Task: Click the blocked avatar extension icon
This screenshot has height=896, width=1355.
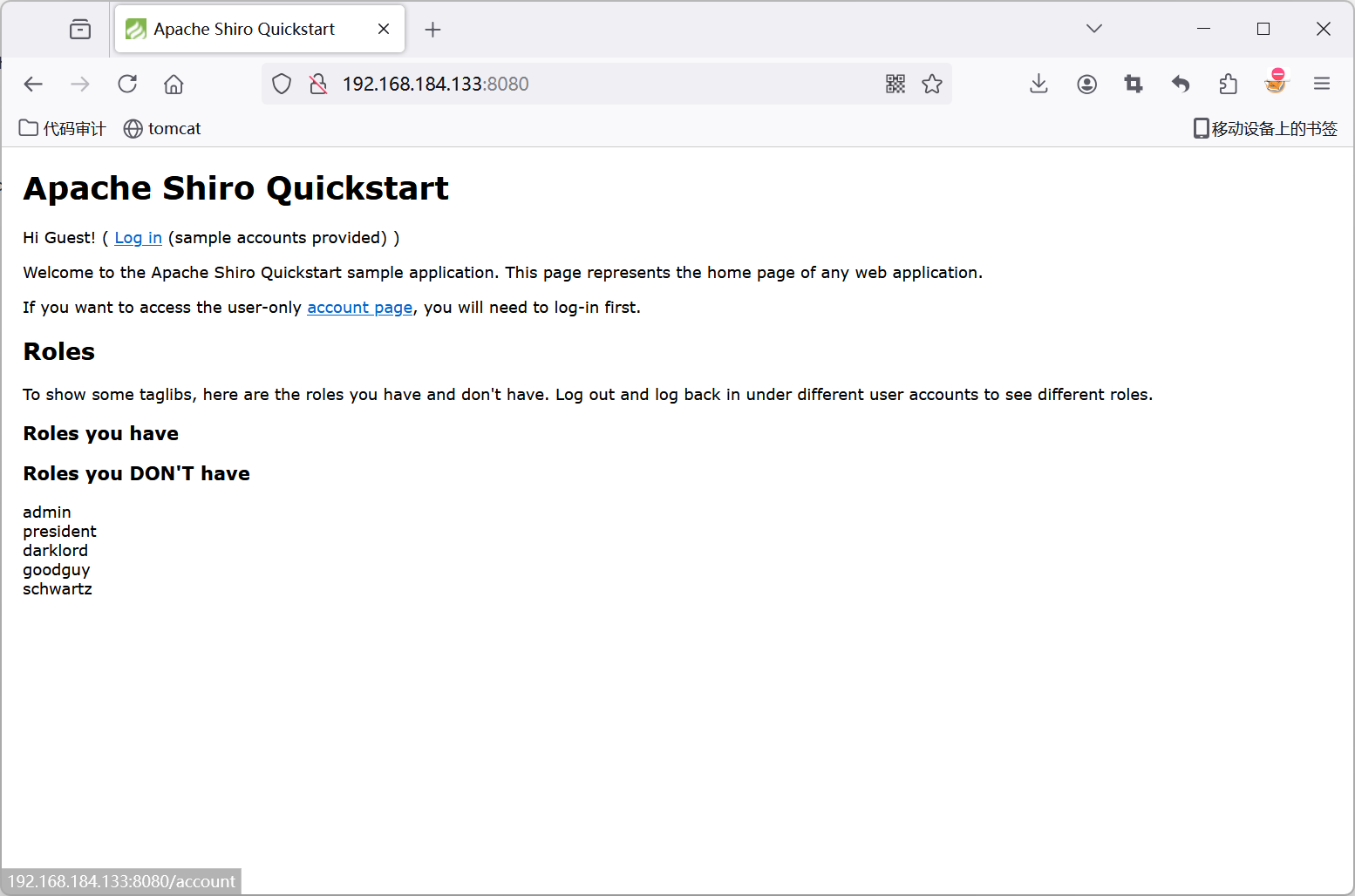Action: tap(1276, 81)
